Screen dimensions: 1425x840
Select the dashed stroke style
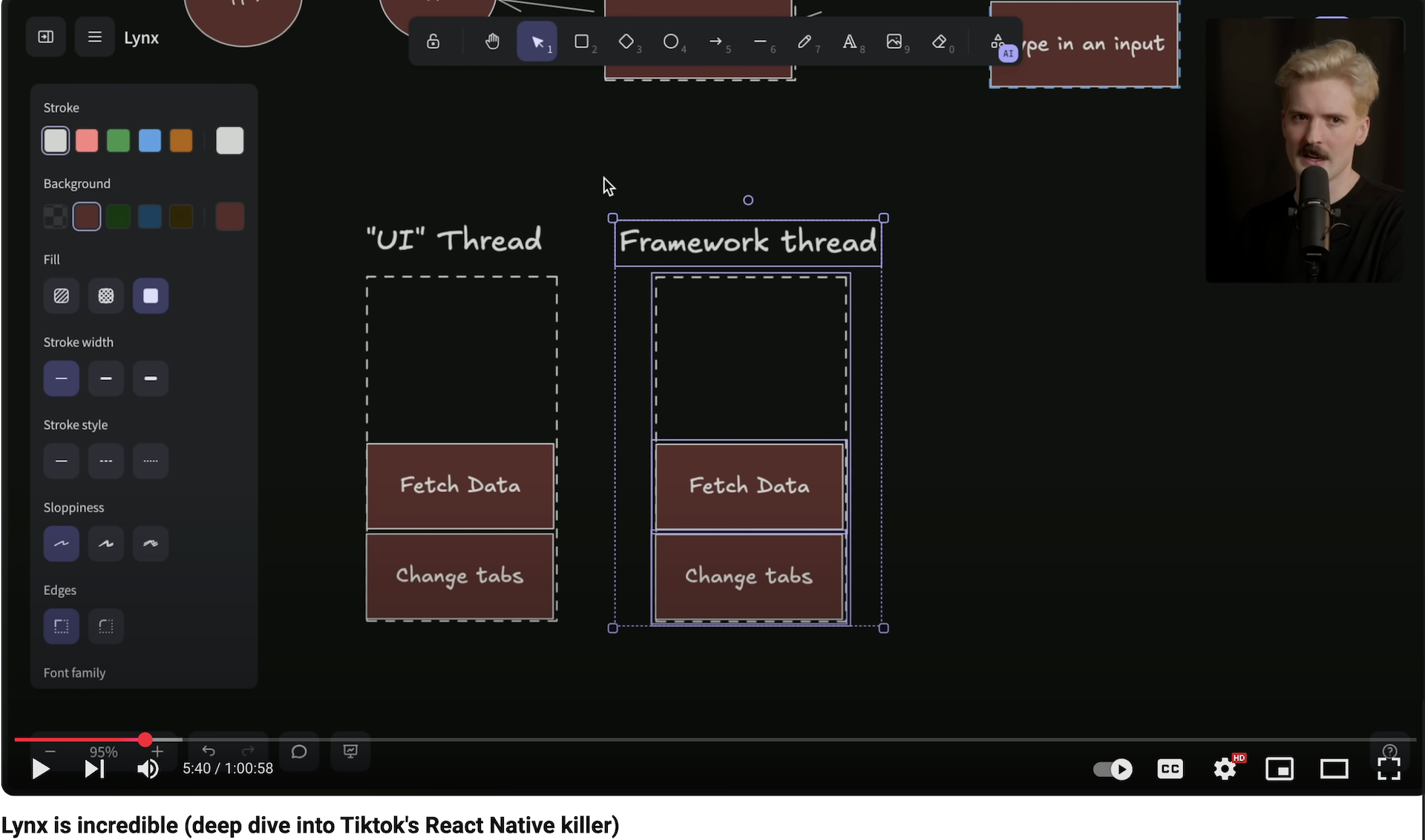point(105,461)
